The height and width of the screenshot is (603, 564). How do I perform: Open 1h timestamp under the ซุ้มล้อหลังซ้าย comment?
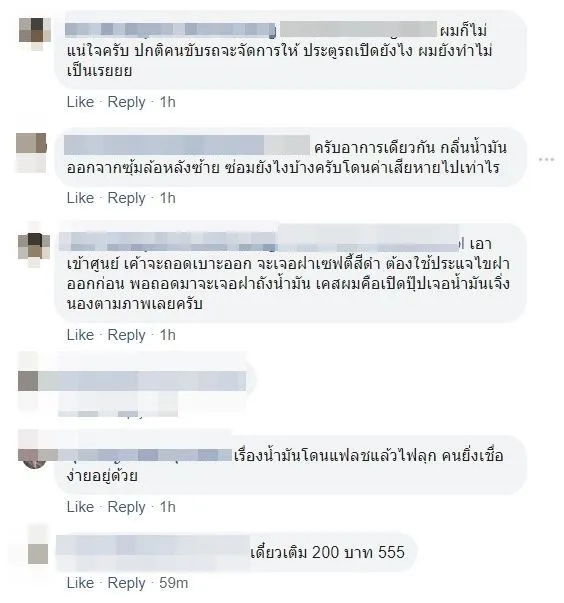tap(168, 198)
